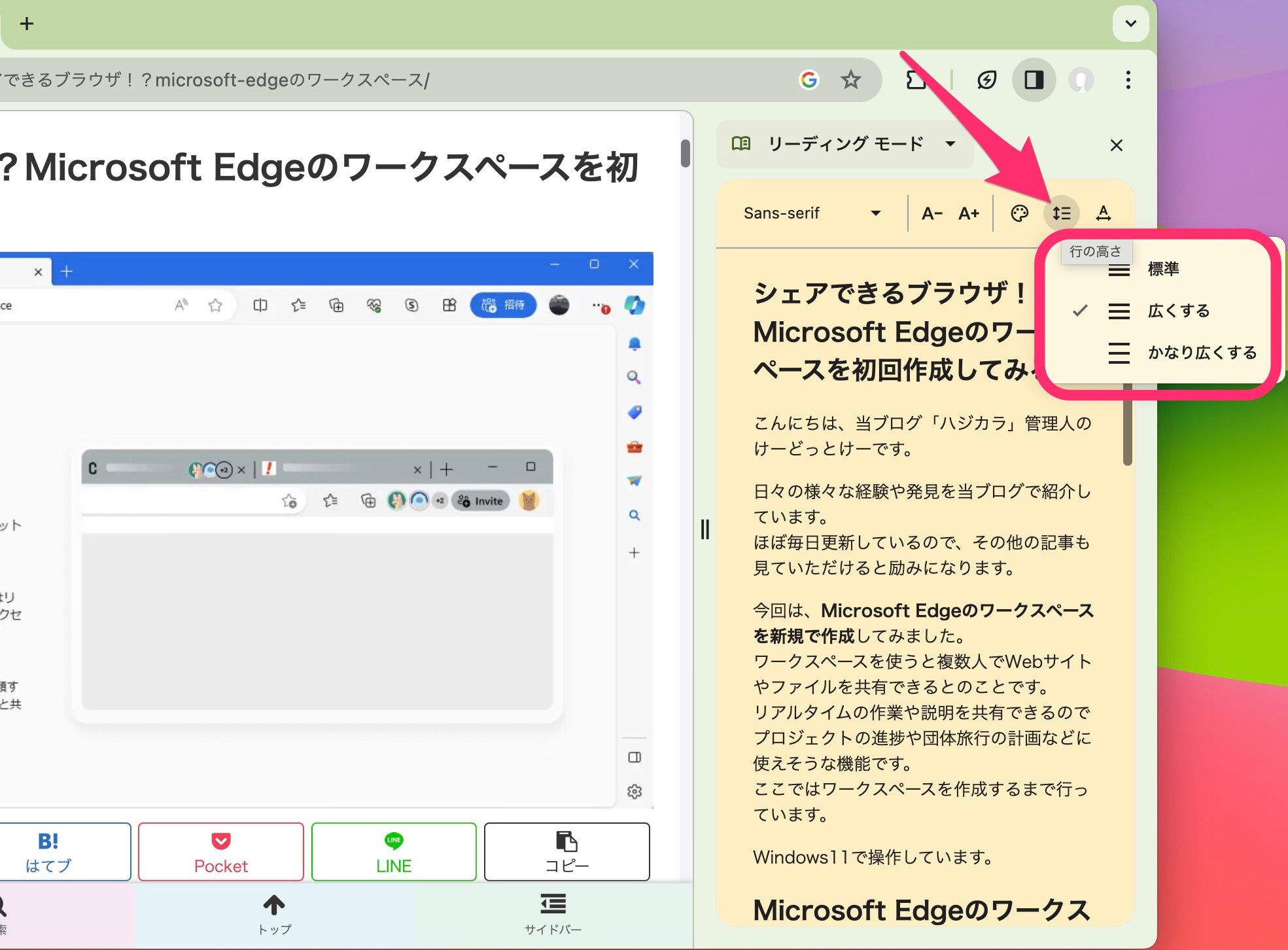
Task: Click the line height icon
Action: click(1061, 213)
